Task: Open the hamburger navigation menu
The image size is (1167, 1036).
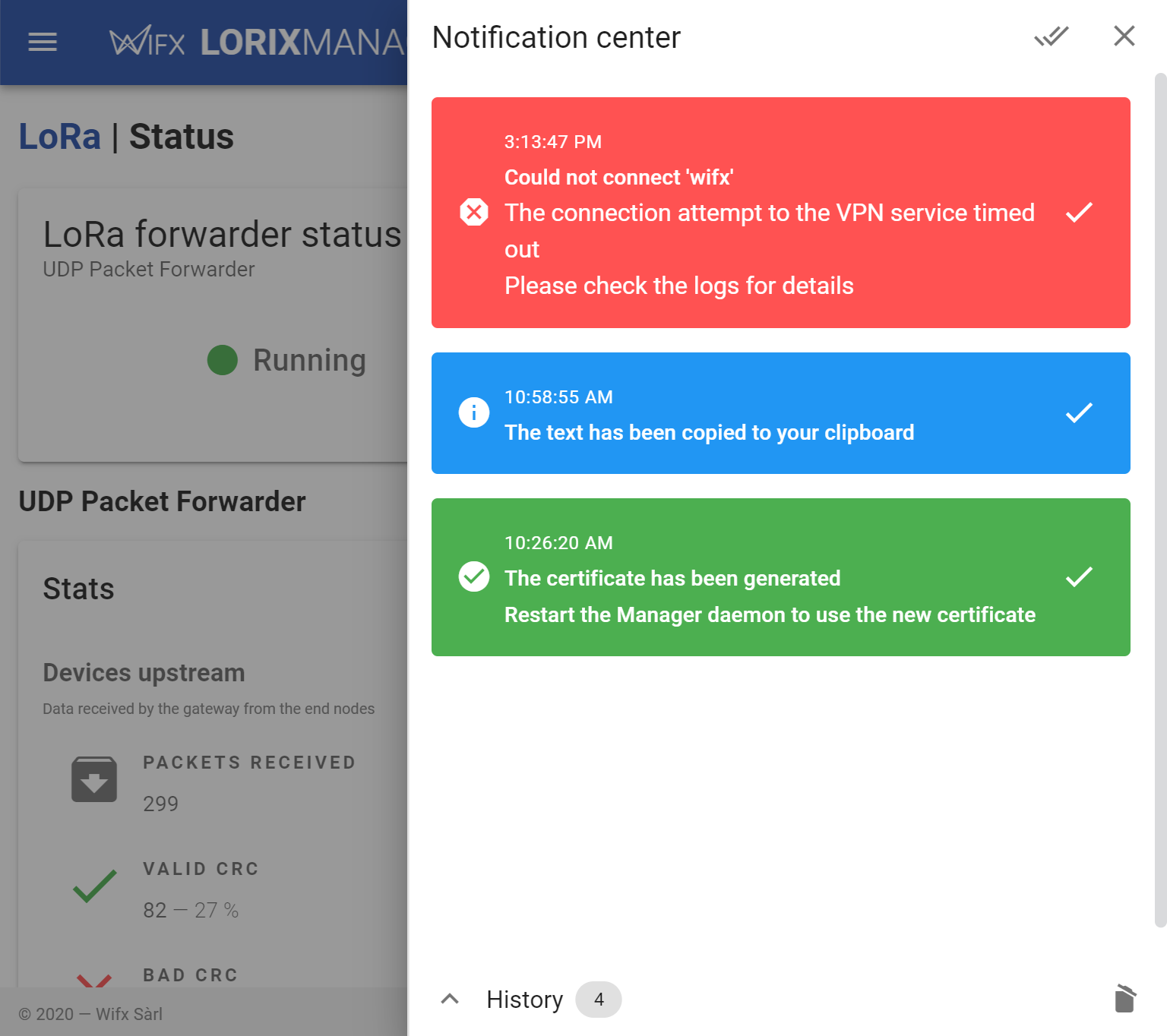Action: pyautogui.click(x=43, y=42)
